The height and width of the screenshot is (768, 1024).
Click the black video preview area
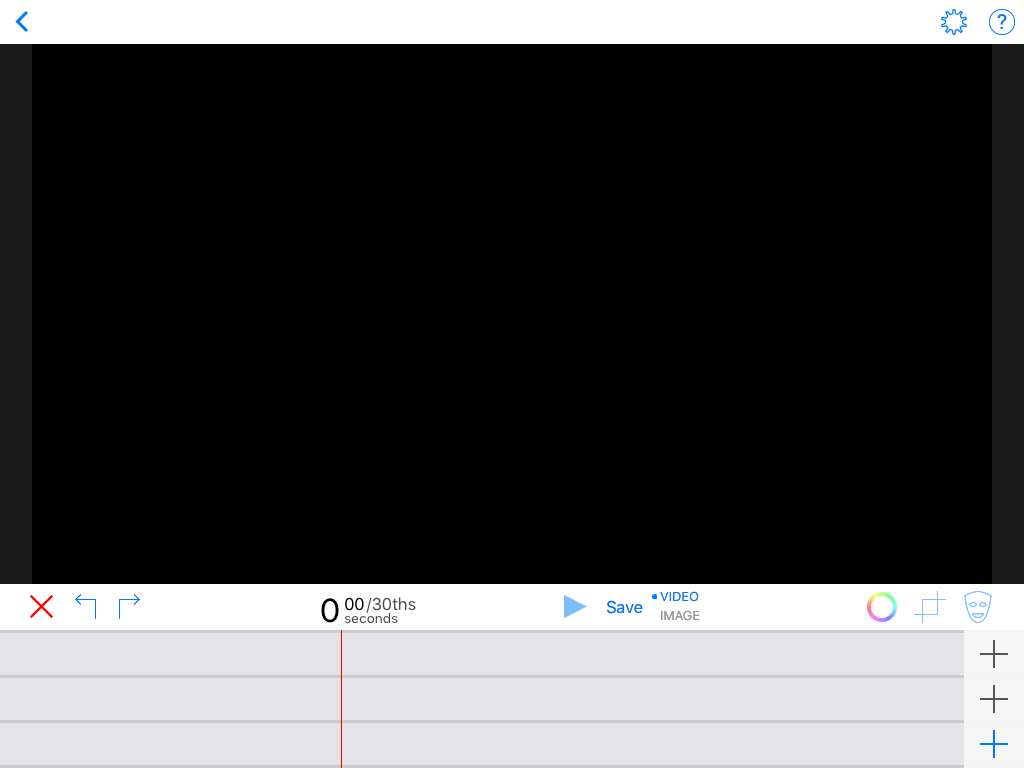(x=512, y=313)
